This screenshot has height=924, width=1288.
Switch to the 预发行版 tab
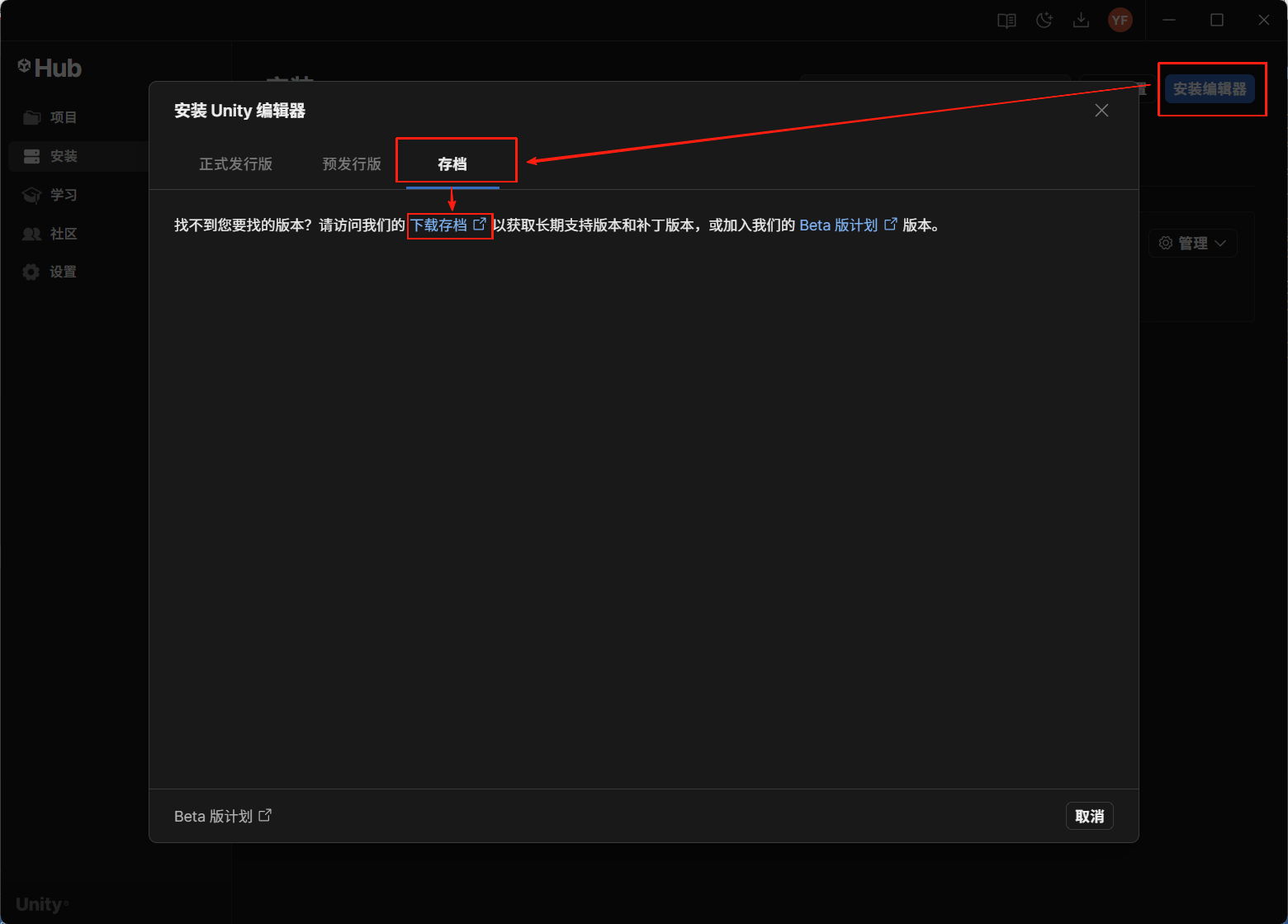click(352, 164)
